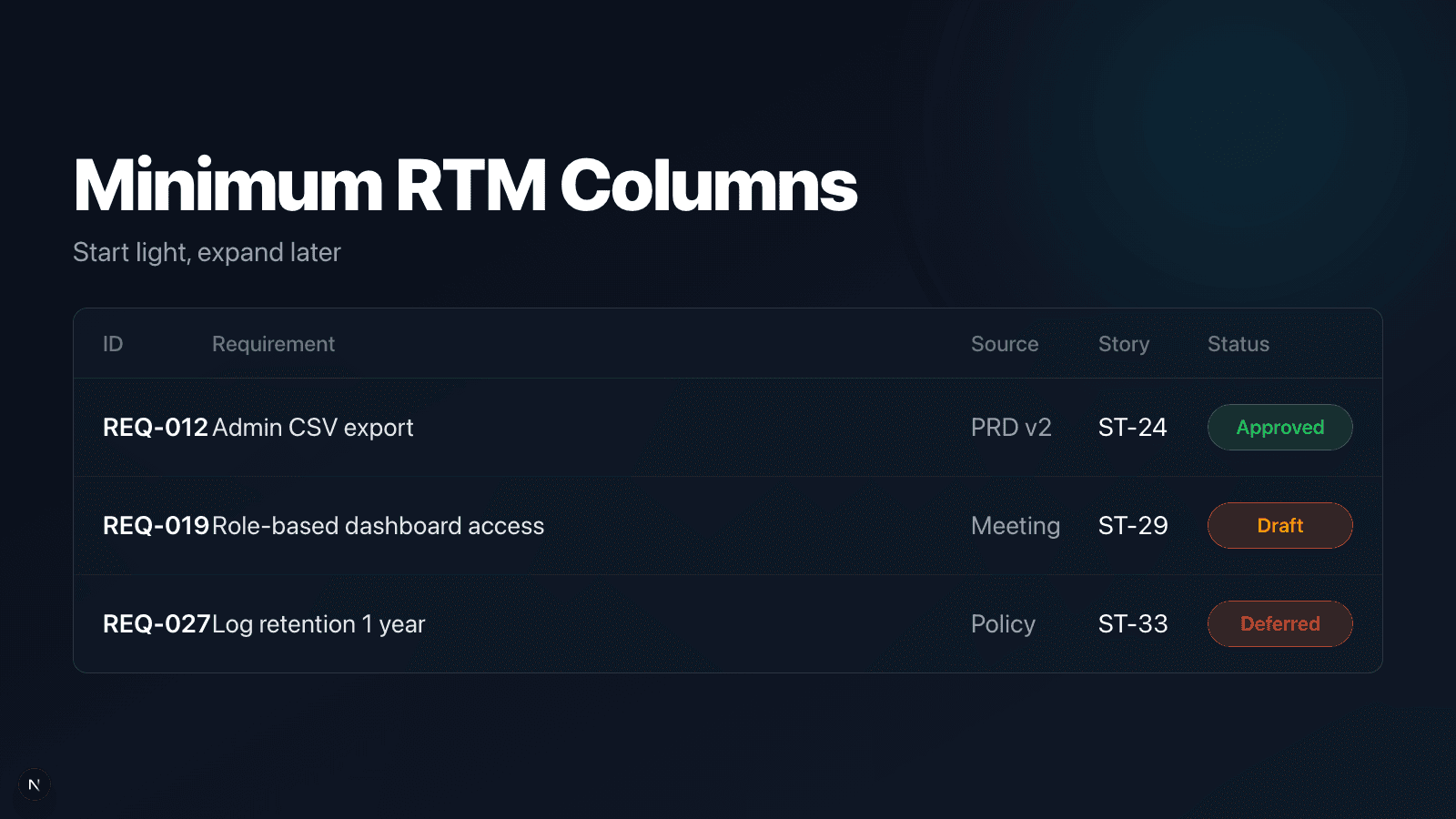
Task: Select the N logo in the bottom corner
Action: (35, 784)
